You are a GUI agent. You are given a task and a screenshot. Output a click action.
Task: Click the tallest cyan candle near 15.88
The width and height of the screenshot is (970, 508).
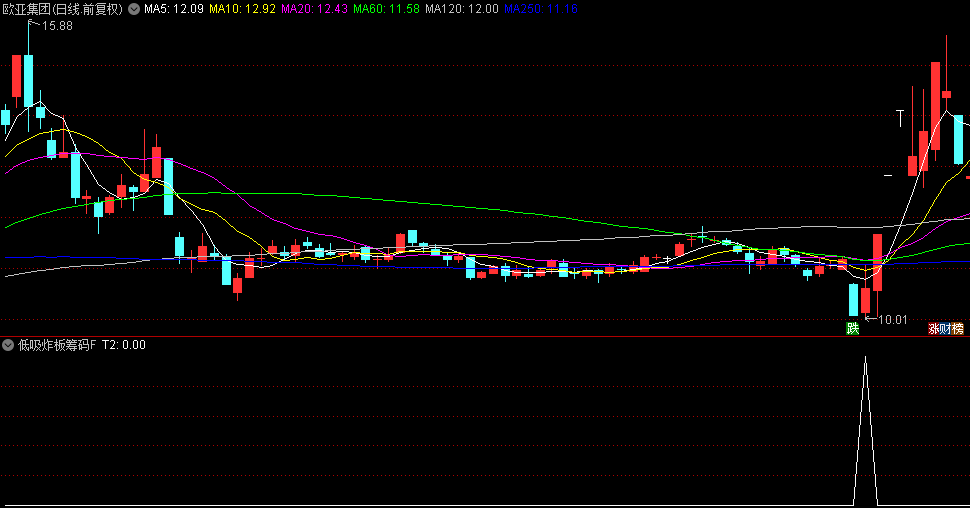click(28, 80)
